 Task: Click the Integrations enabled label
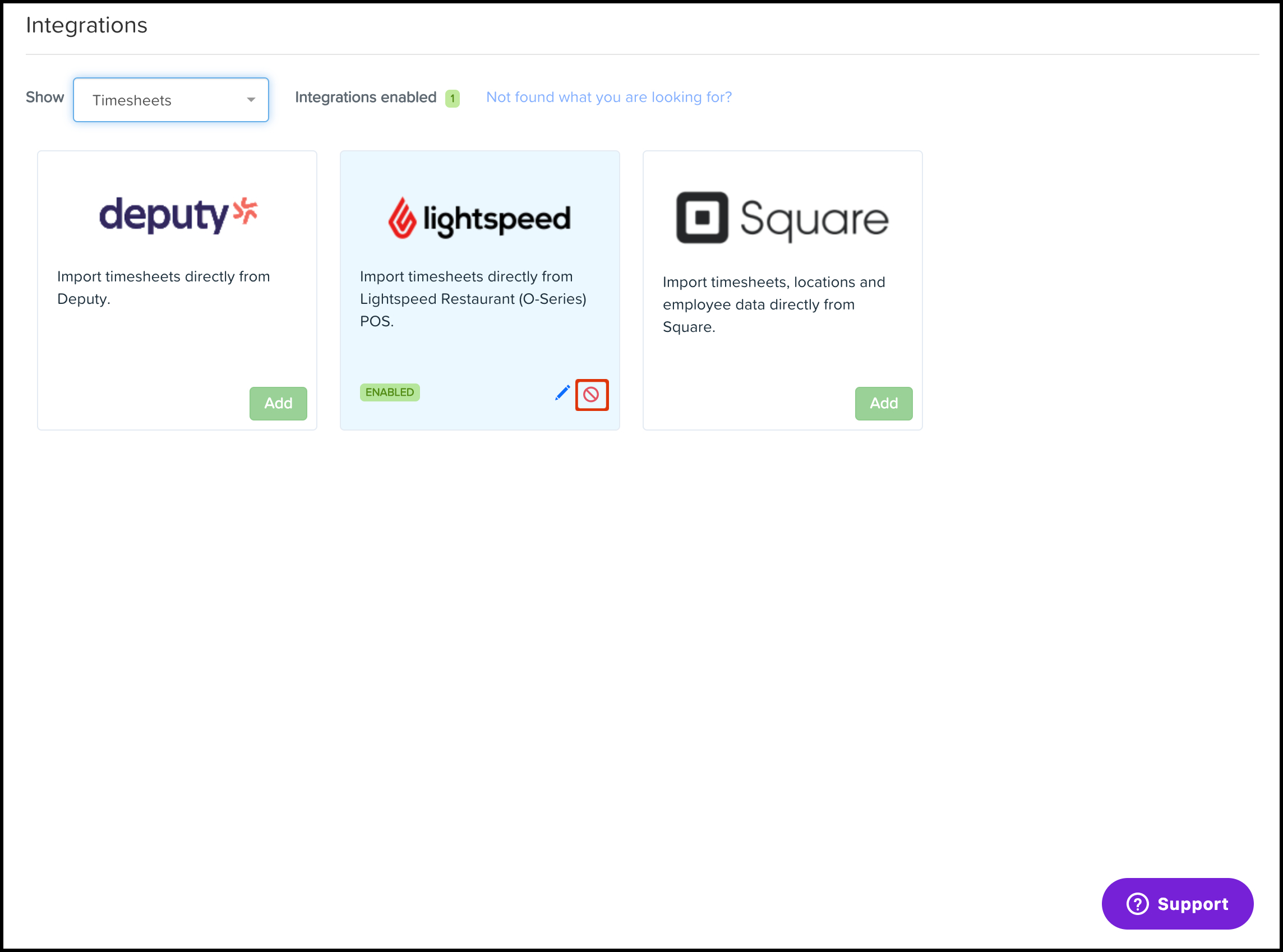click(366, 97)
